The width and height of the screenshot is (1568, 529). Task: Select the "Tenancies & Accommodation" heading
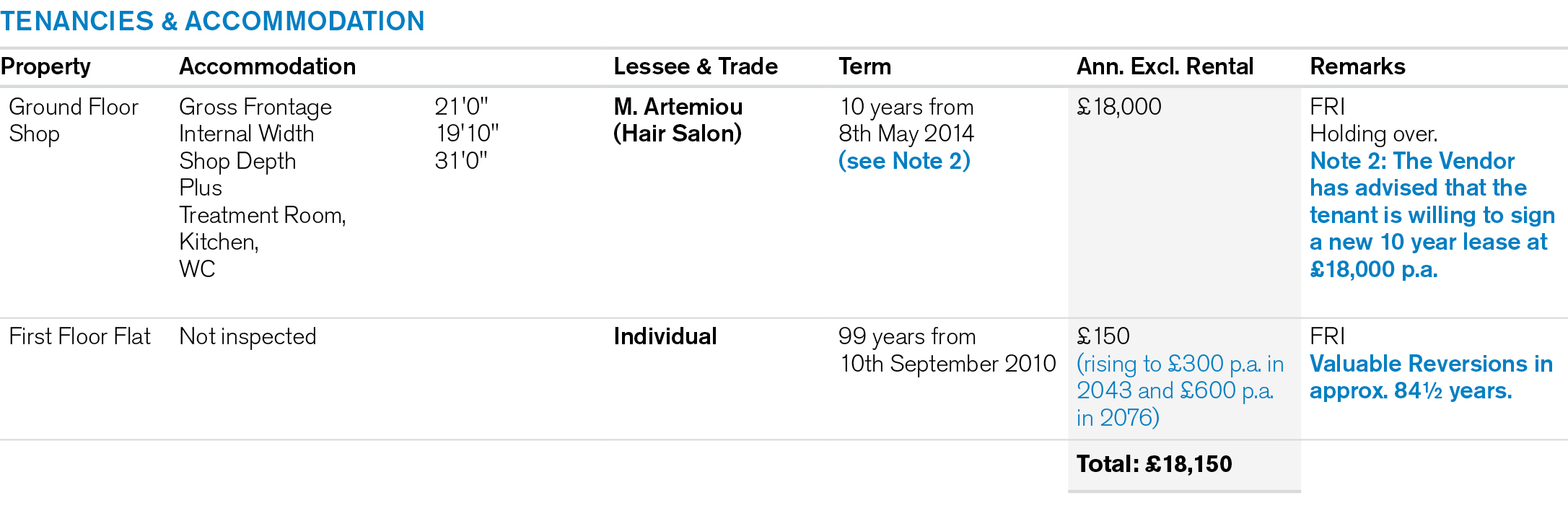[213, 21]
